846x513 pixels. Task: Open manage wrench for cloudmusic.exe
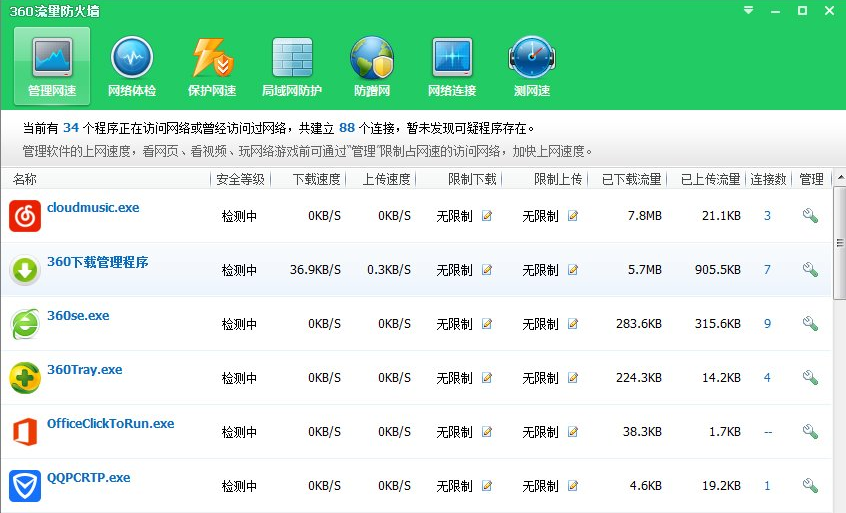[810, 216]
